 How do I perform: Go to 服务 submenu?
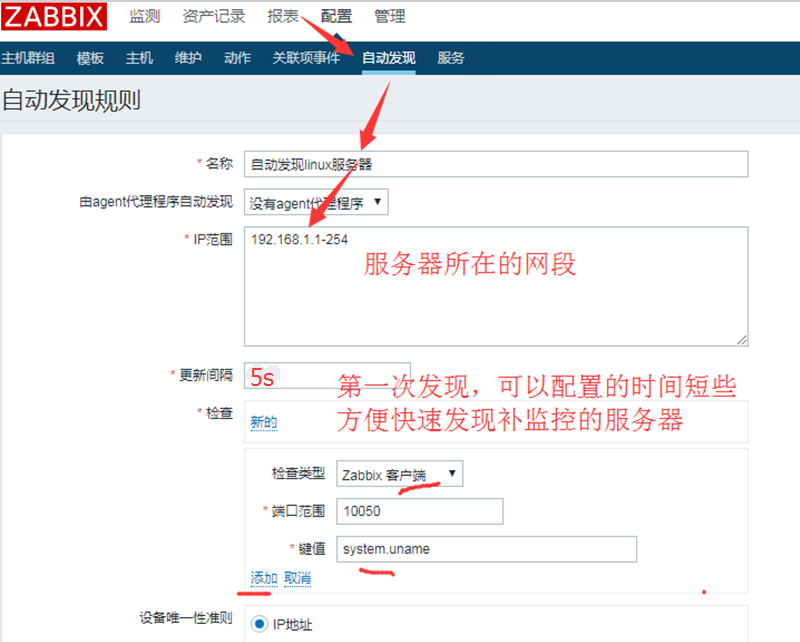(451, 58)
